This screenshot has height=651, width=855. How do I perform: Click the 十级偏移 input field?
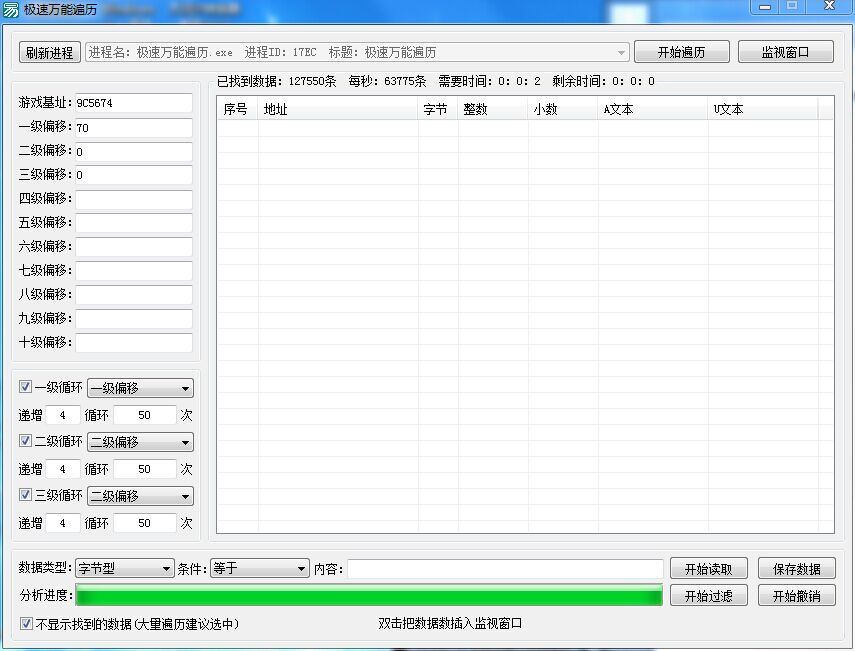134,343
